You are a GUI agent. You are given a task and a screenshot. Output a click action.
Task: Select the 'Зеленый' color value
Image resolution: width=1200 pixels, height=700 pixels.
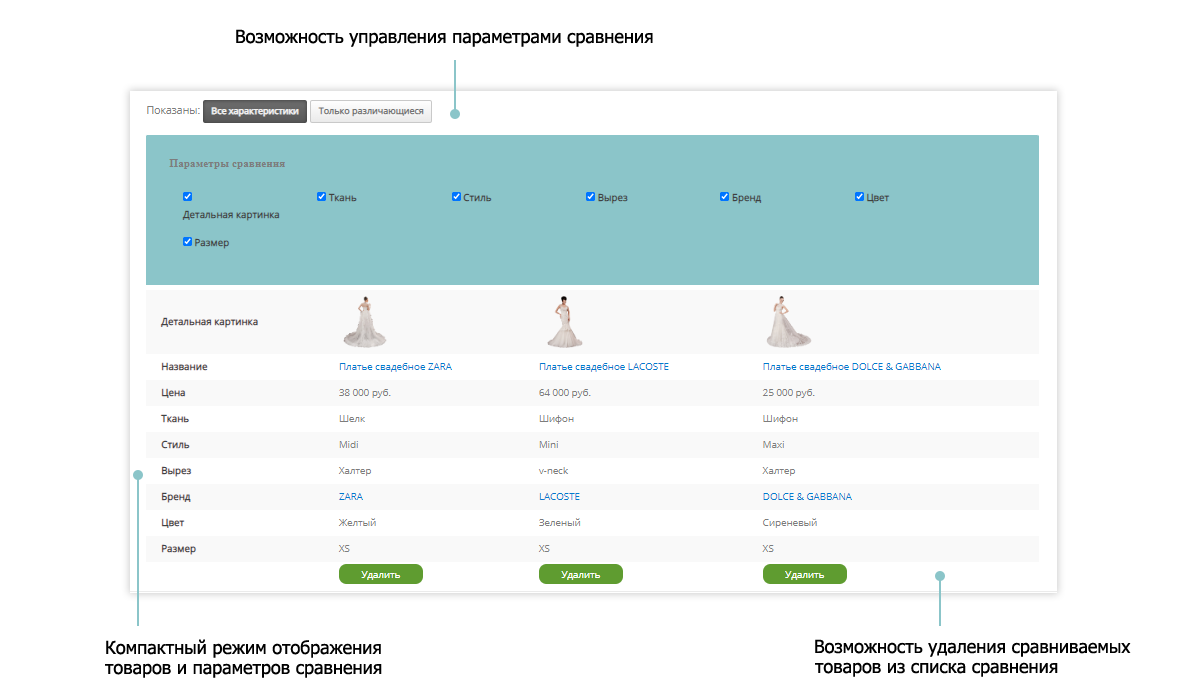560,523
